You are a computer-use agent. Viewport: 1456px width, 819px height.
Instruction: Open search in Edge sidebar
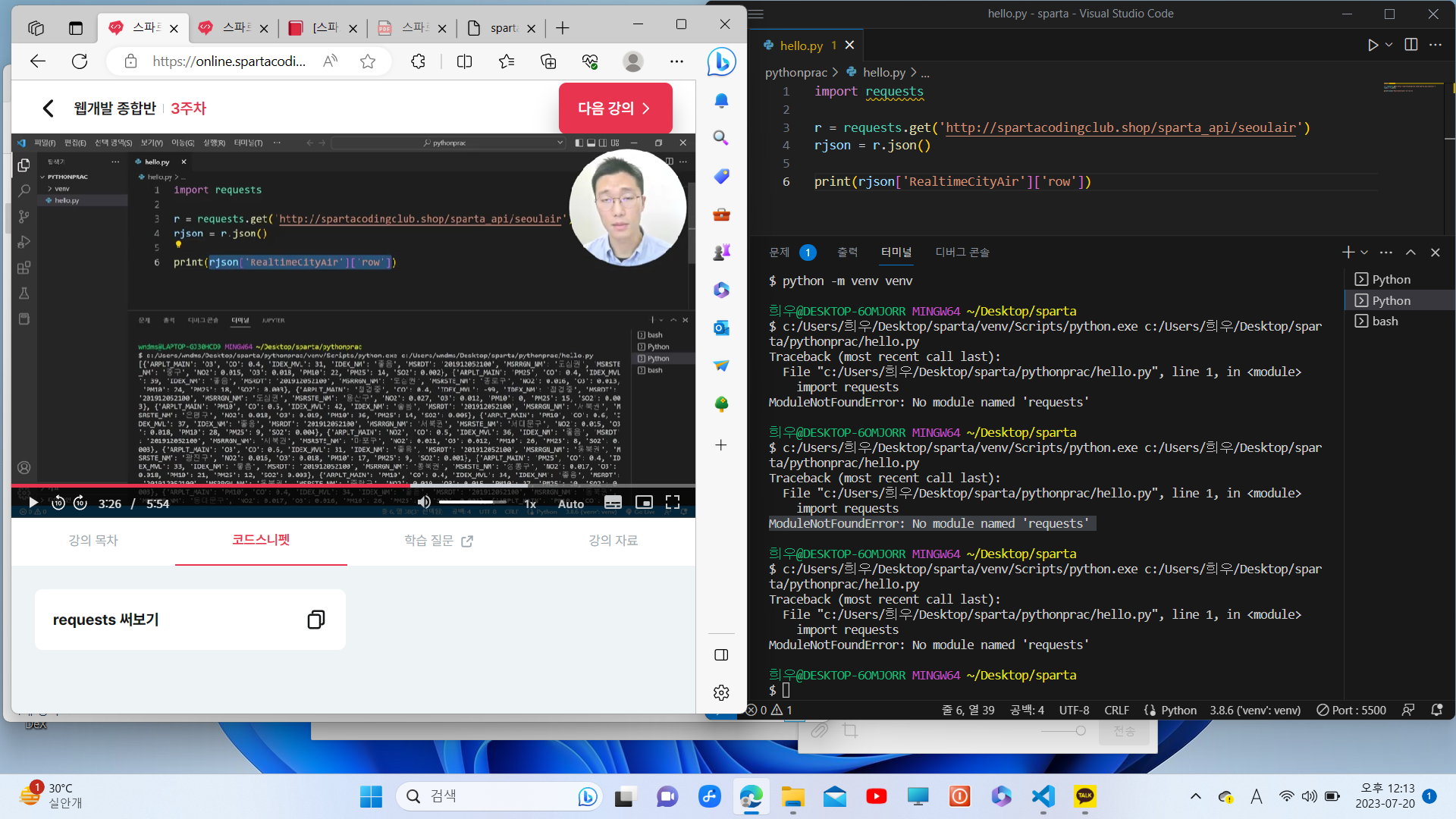coord(721,138)
